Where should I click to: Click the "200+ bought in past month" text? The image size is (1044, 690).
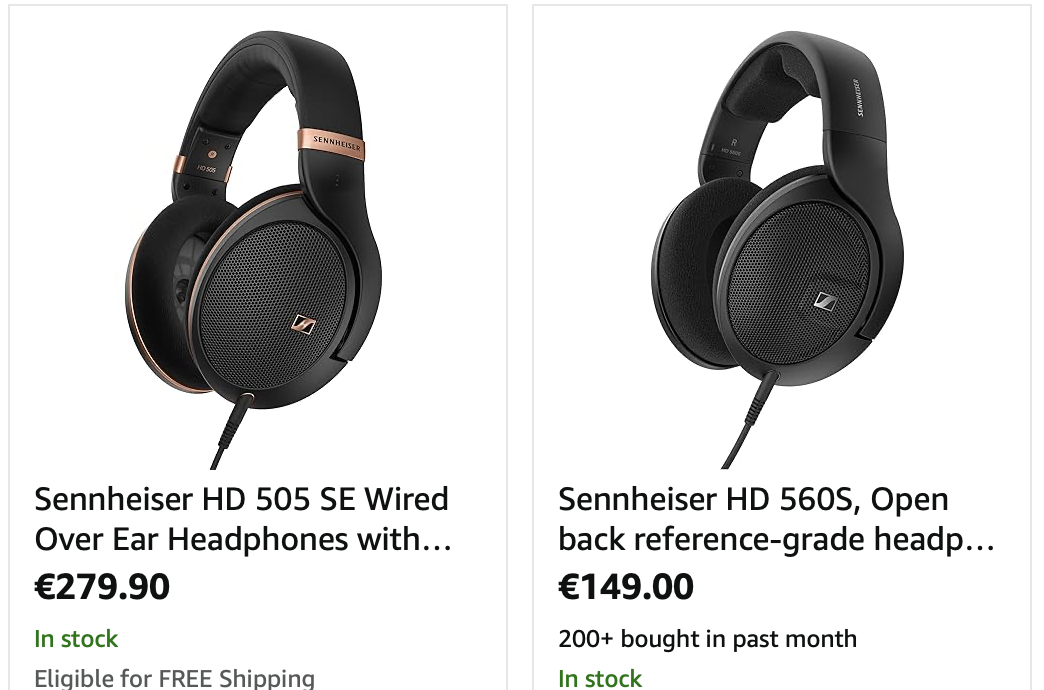[707, 639]
